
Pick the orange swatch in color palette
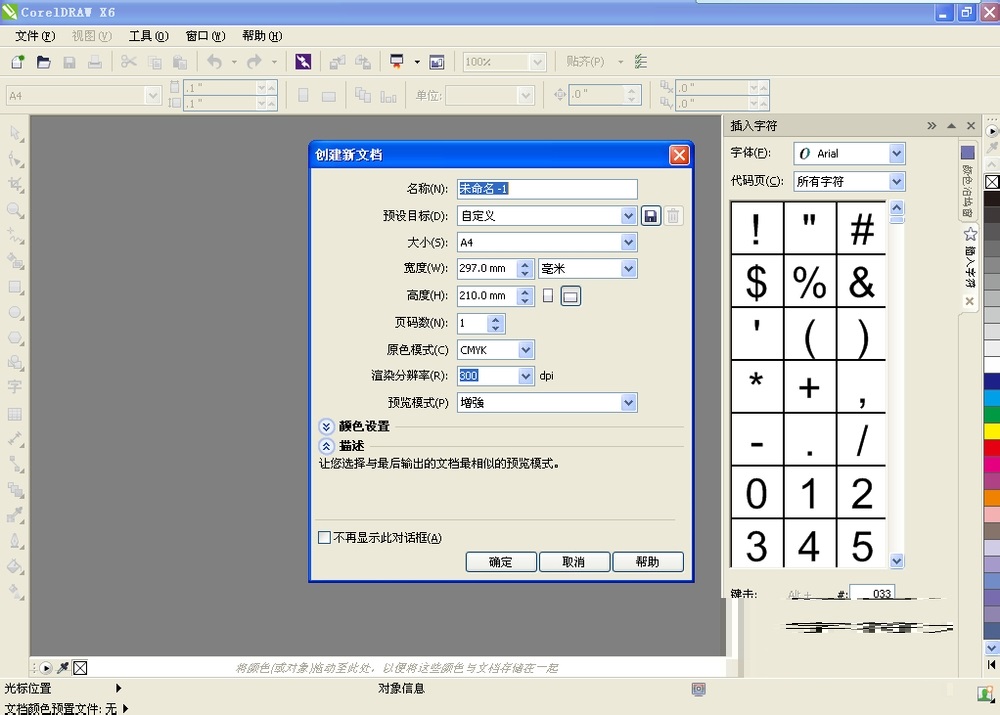(992, 498)
